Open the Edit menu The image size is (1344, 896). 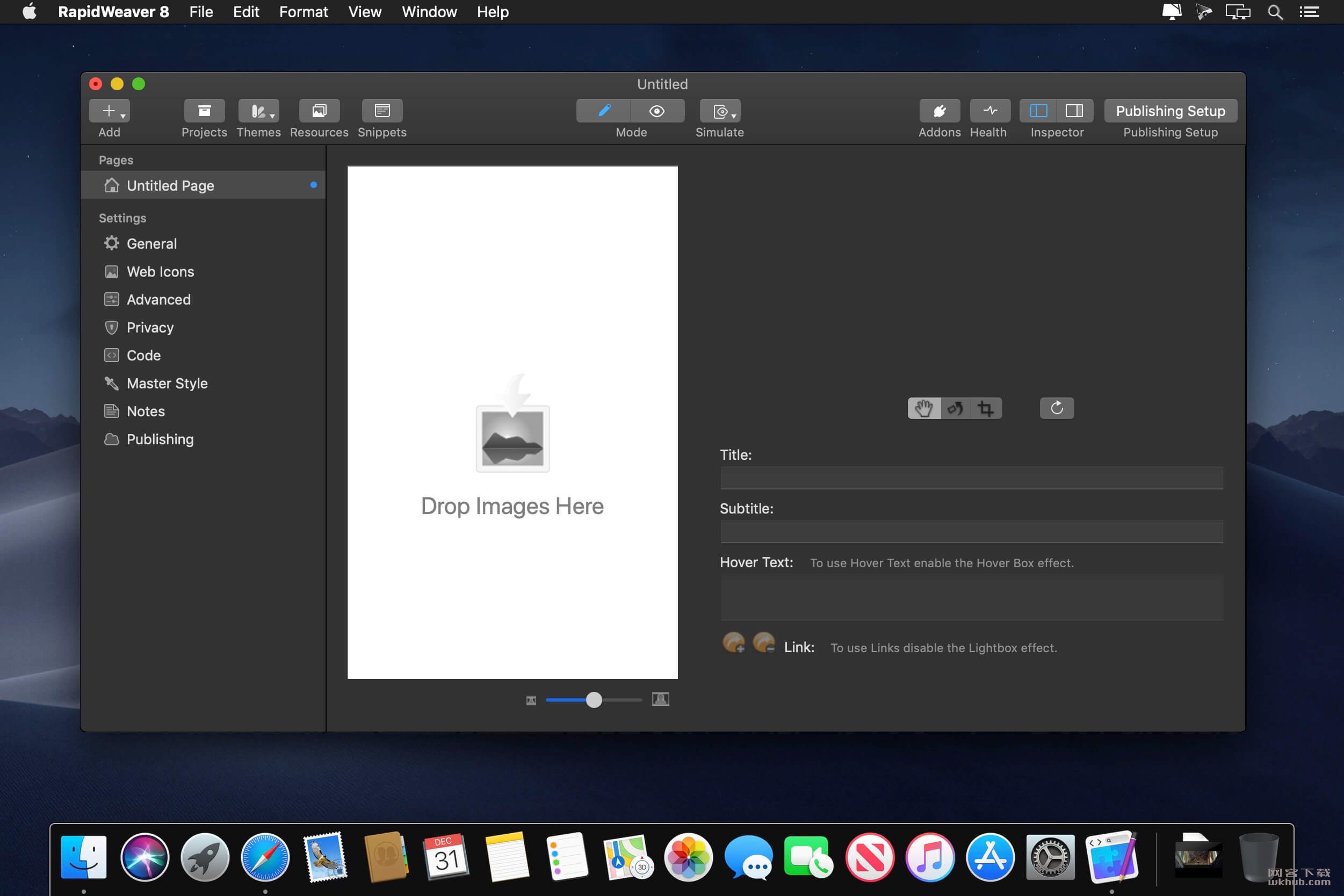(x=246, y=12)
